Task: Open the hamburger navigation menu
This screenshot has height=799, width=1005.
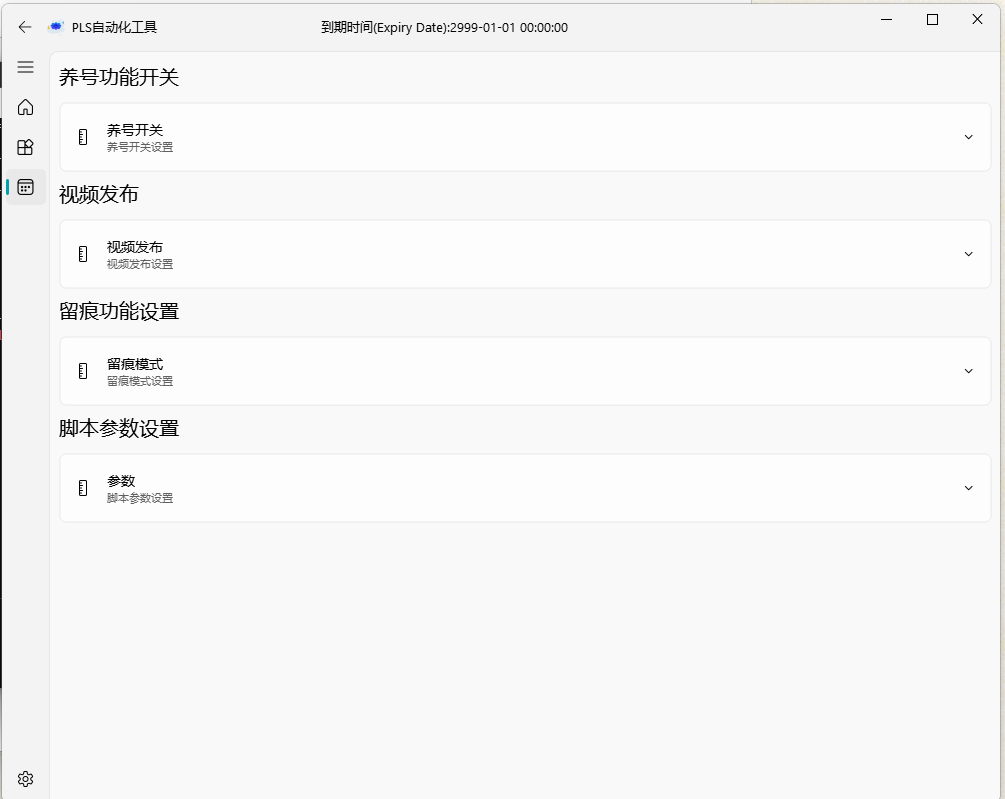Action: [26, 67]
